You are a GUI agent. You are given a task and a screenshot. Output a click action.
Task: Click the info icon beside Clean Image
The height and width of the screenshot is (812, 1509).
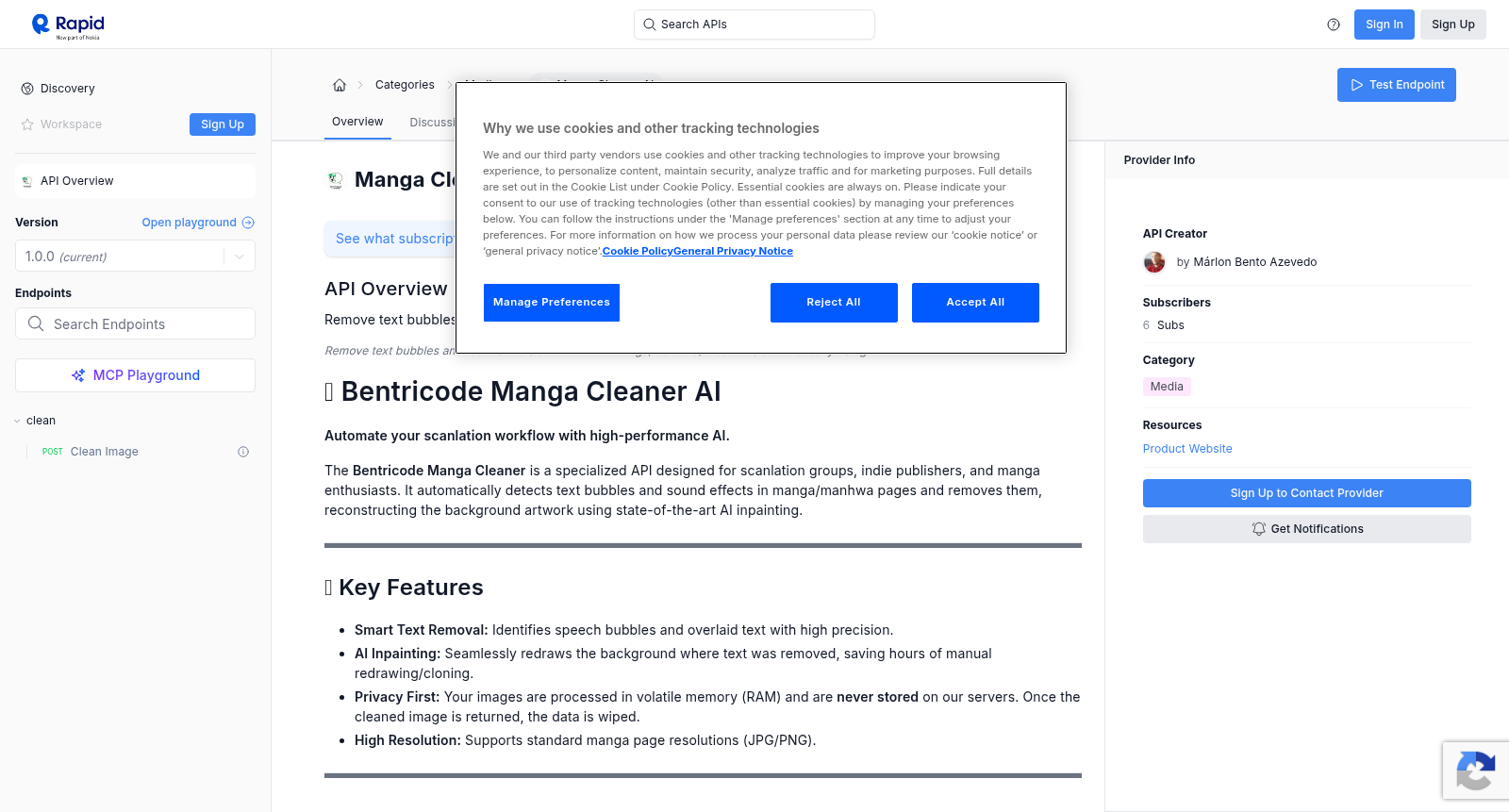[x=243, y=452]
